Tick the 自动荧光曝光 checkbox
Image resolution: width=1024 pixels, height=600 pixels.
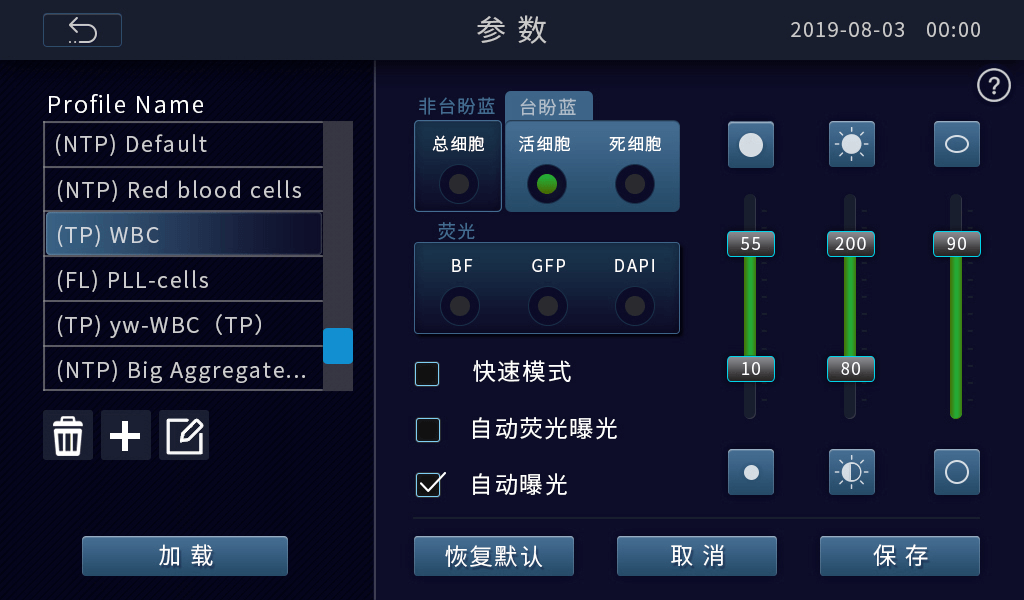(x=428, y=430)
